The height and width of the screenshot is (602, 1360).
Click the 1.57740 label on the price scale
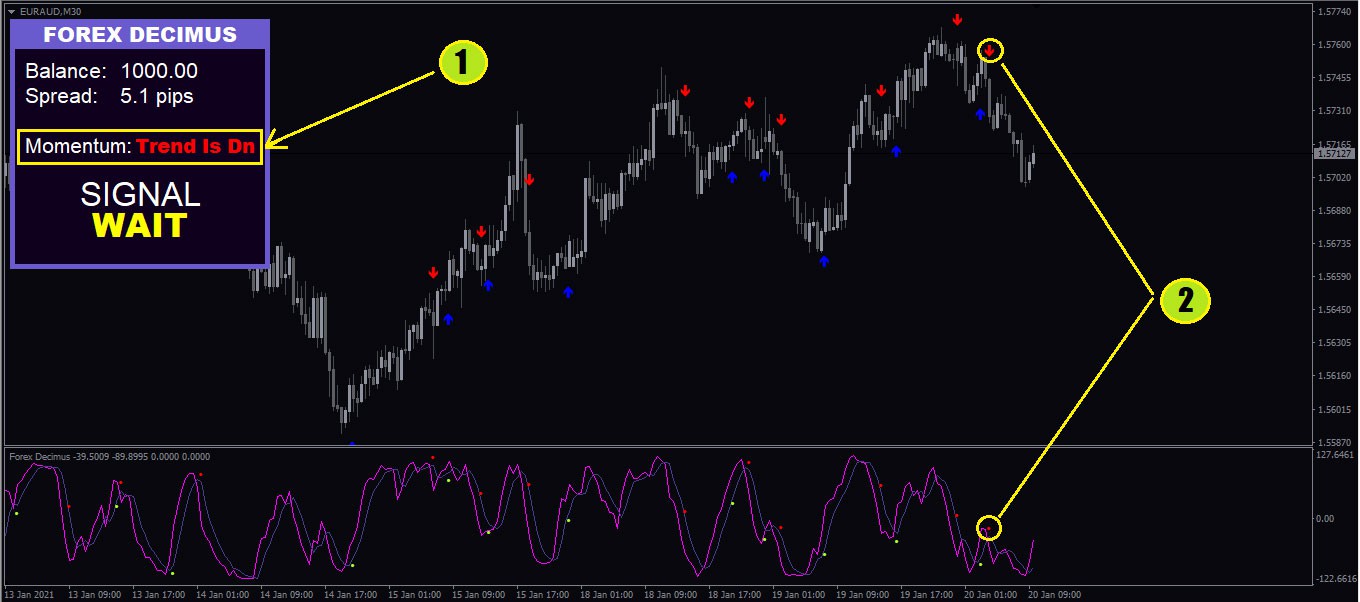pos(1333,12)
